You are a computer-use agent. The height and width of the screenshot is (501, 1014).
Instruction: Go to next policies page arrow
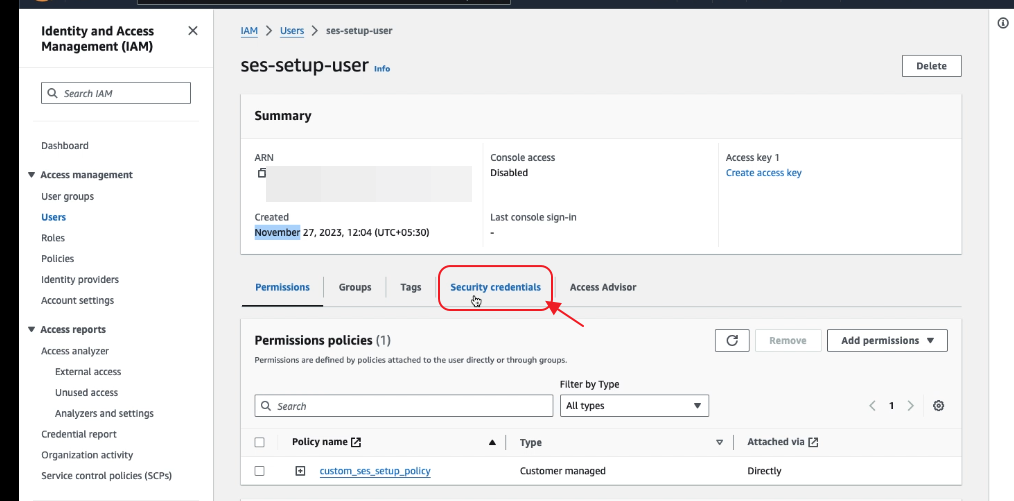click(910, 406)
